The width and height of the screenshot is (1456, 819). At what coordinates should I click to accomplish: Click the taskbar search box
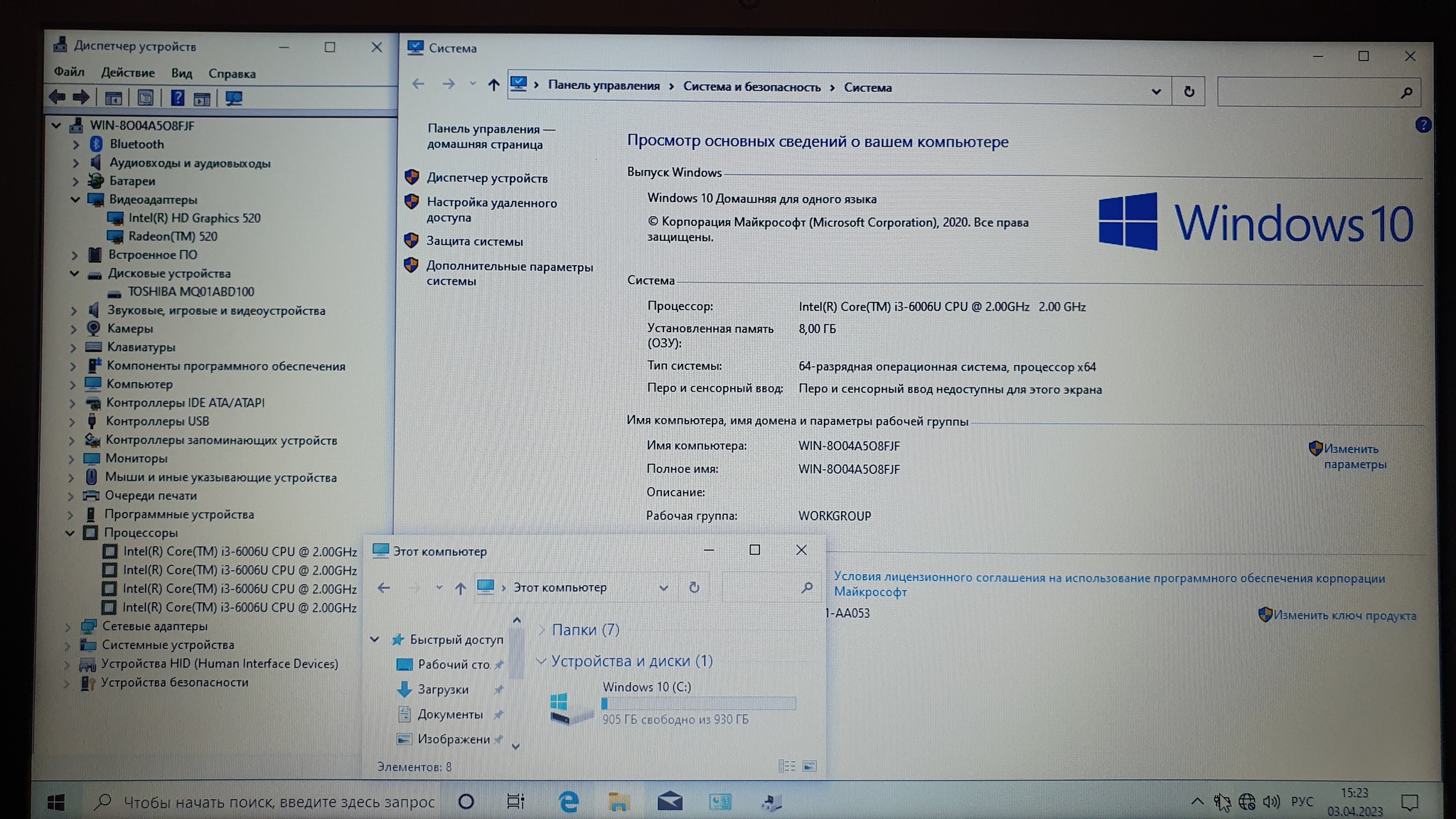tap(279, 802)
